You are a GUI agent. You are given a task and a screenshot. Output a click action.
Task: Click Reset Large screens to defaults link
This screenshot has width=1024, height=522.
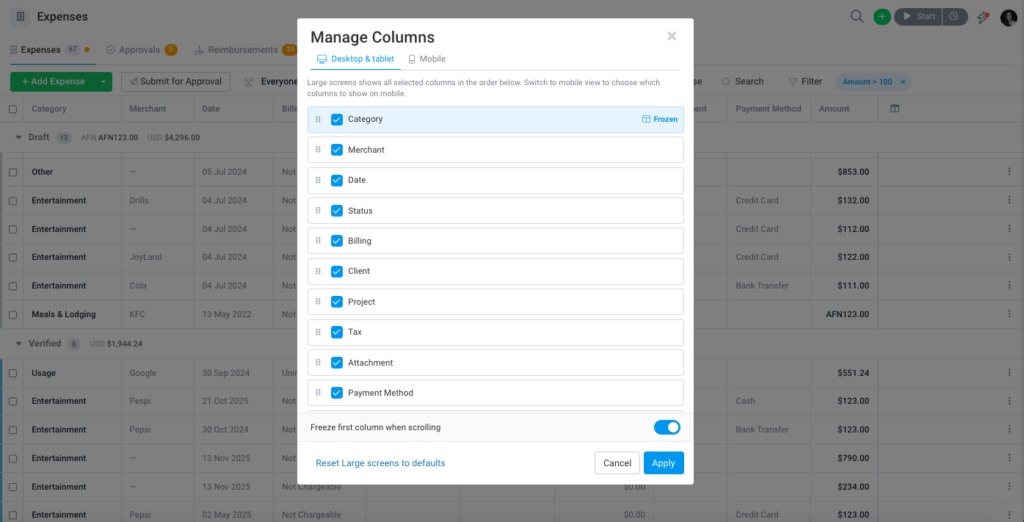[380, 463]
